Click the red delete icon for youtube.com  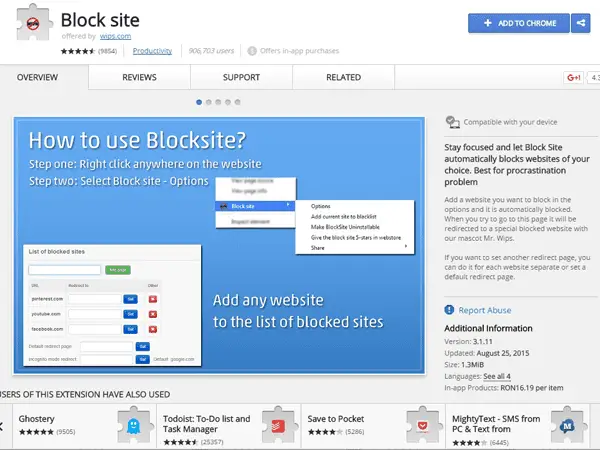tap(153, 314)
